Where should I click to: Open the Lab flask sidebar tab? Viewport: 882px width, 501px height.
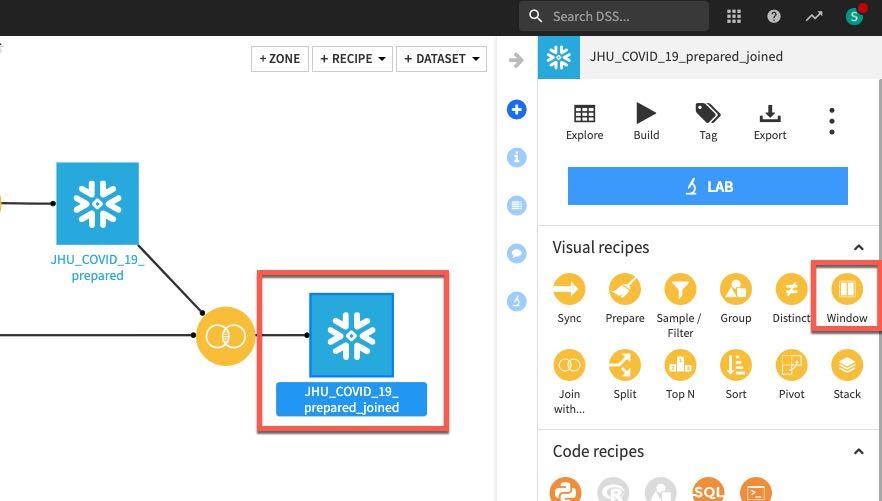click(x=516, y=301)
